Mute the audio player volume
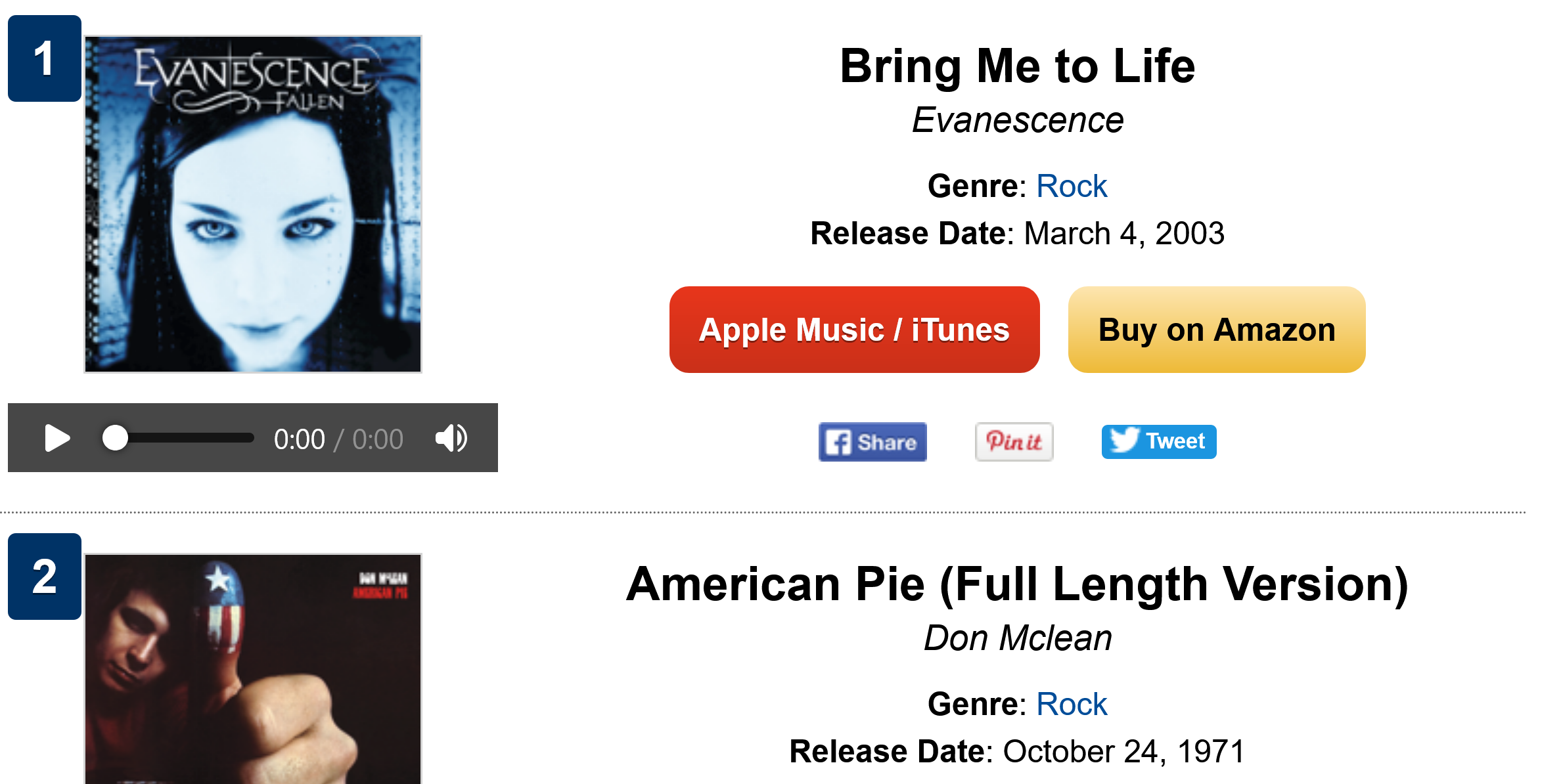Viewport: 1563px width, 784px height. (x=451, y=438)
